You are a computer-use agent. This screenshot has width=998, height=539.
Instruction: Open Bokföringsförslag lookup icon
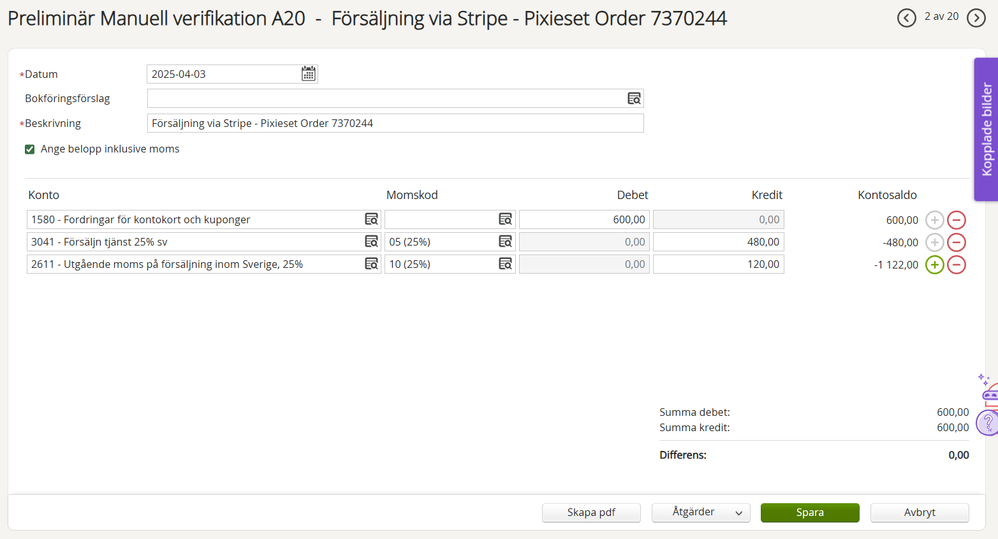(634, 98)
